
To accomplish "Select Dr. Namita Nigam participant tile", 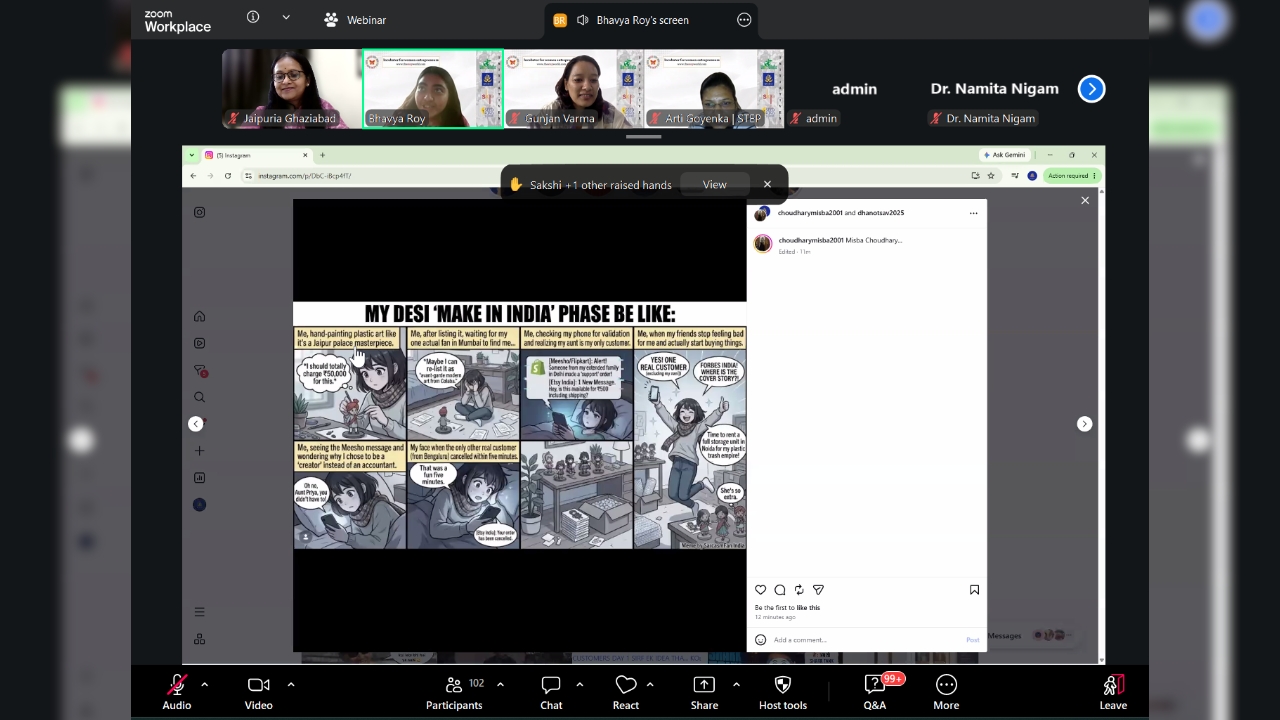I will pyautogui.click(x=994, y=89).
